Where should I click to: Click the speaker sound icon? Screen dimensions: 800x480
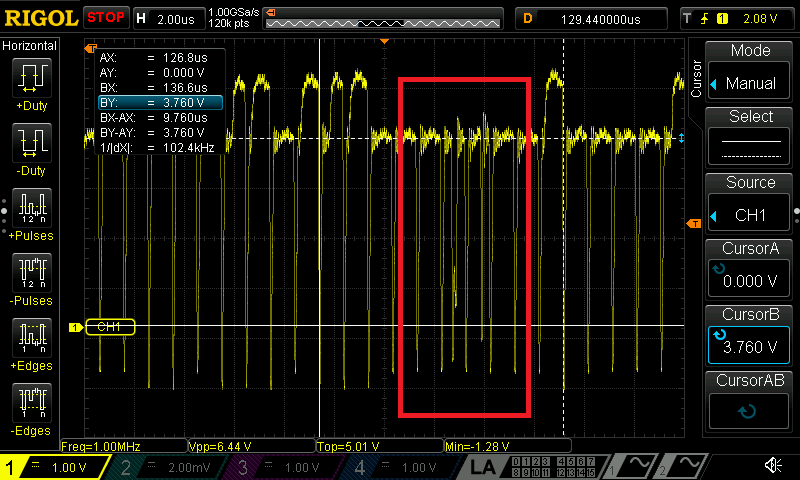(x=773, y=465)
